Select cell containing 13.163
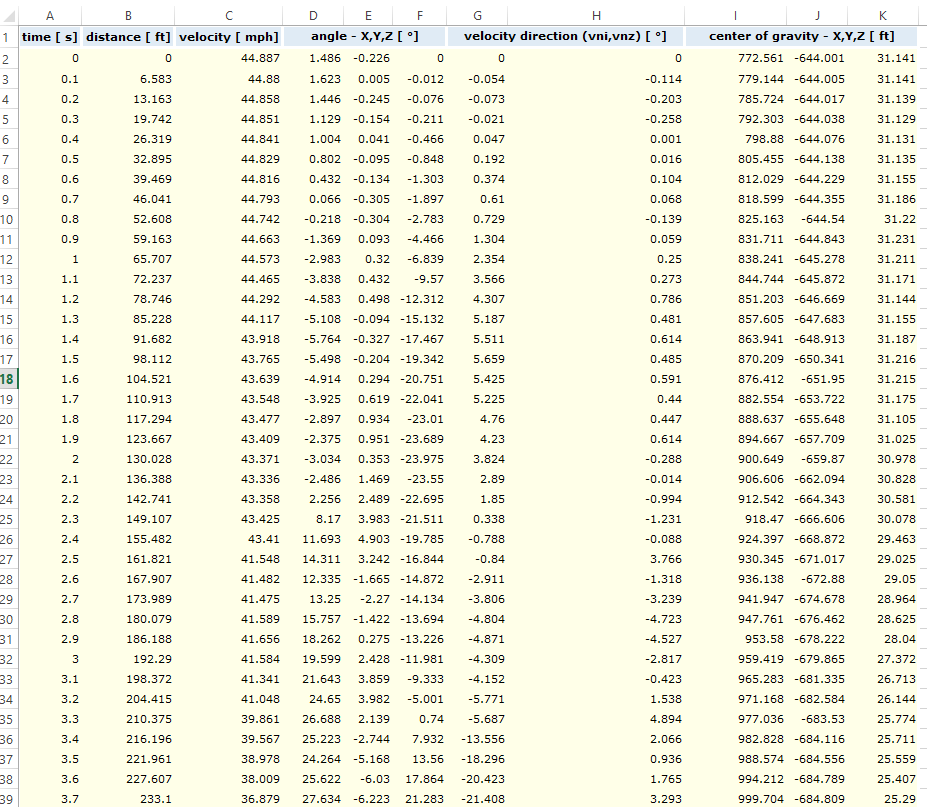 (128, 99)
